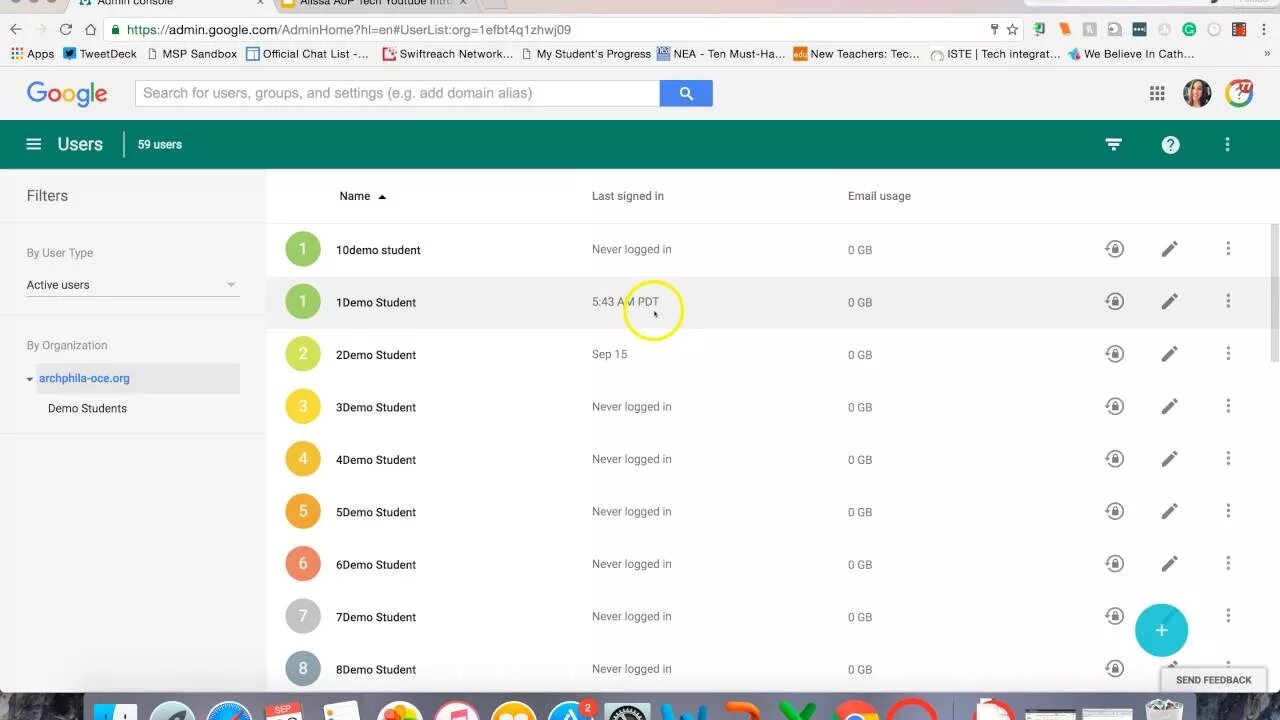Viewport: 1280px width, 720px height.
Task: Reset password for 4Demo Student
Action: click(x=1114, y=459)
